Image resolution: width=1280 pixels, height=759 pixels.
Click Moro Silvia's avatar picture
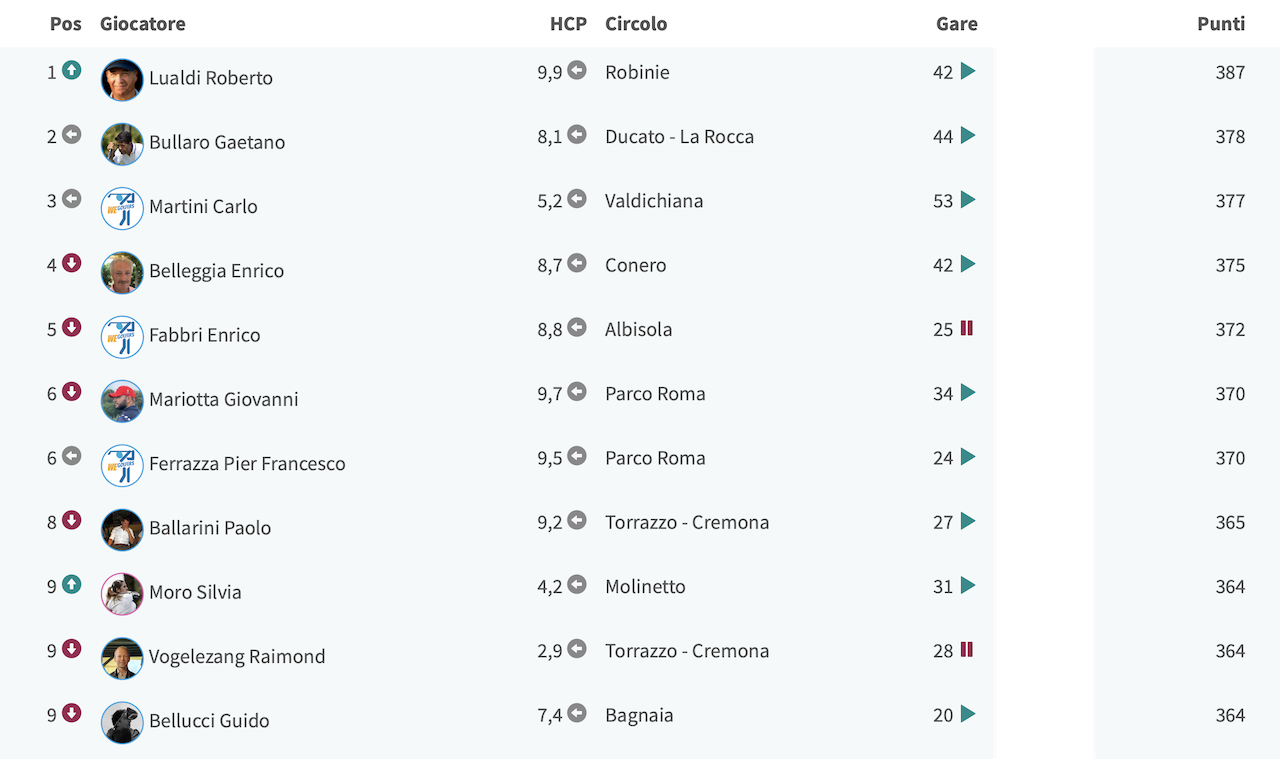[122, 593]
